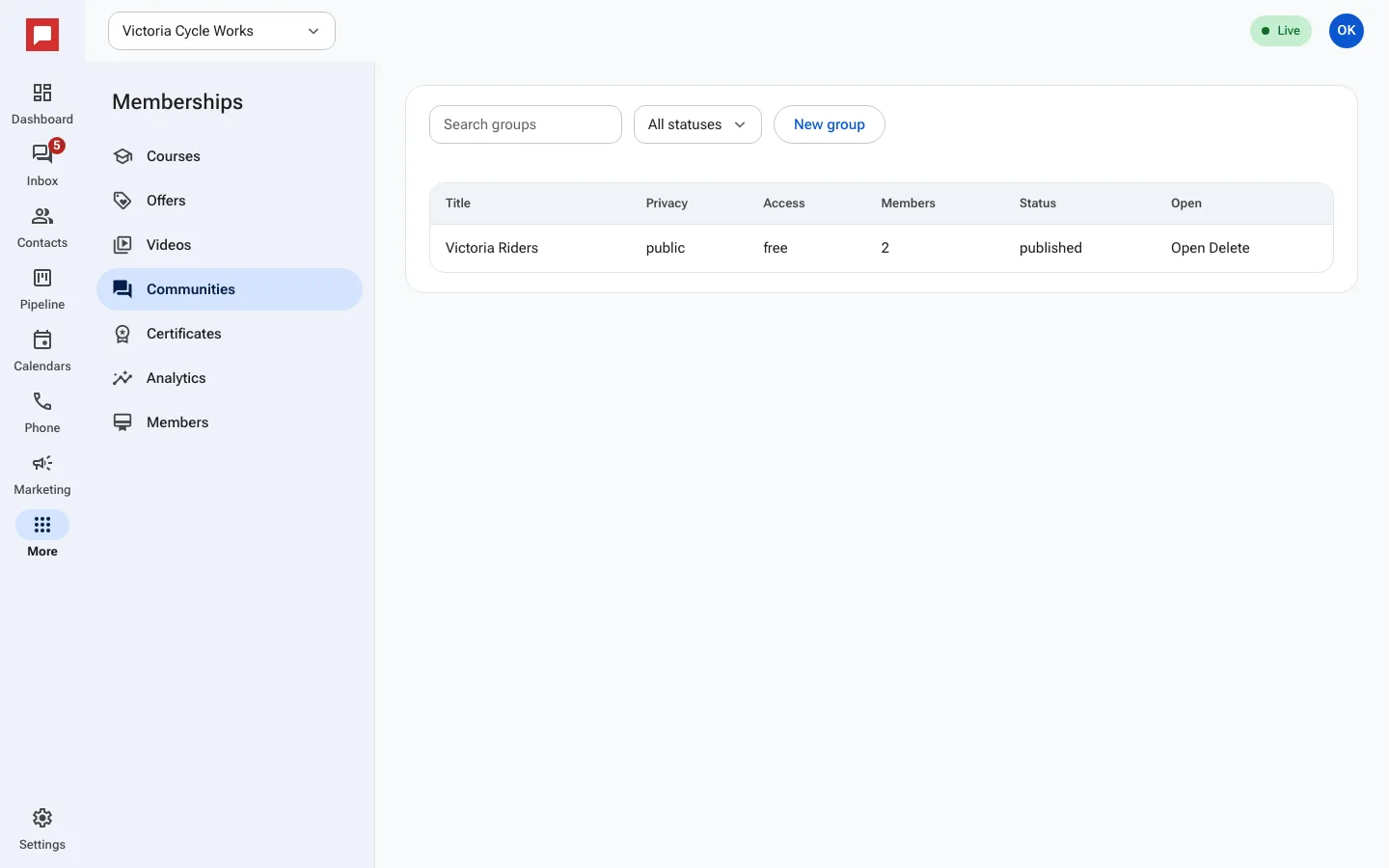Select Analytics in Memberships menu
The width and height of the screenshot is (1389, 868).
[x=230, y=378]
